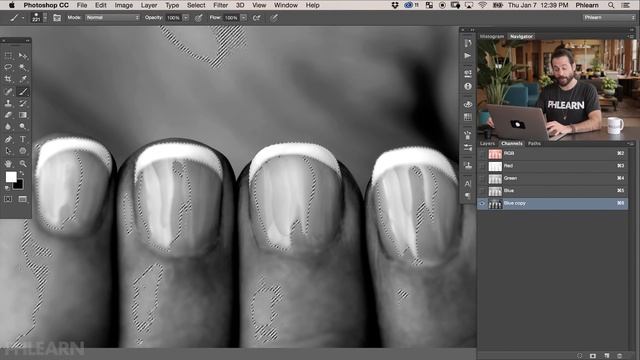Image resolution: width=640 pixels, height=360 pixels.
Task: Open the File menu
Action: tap(82, 5)
